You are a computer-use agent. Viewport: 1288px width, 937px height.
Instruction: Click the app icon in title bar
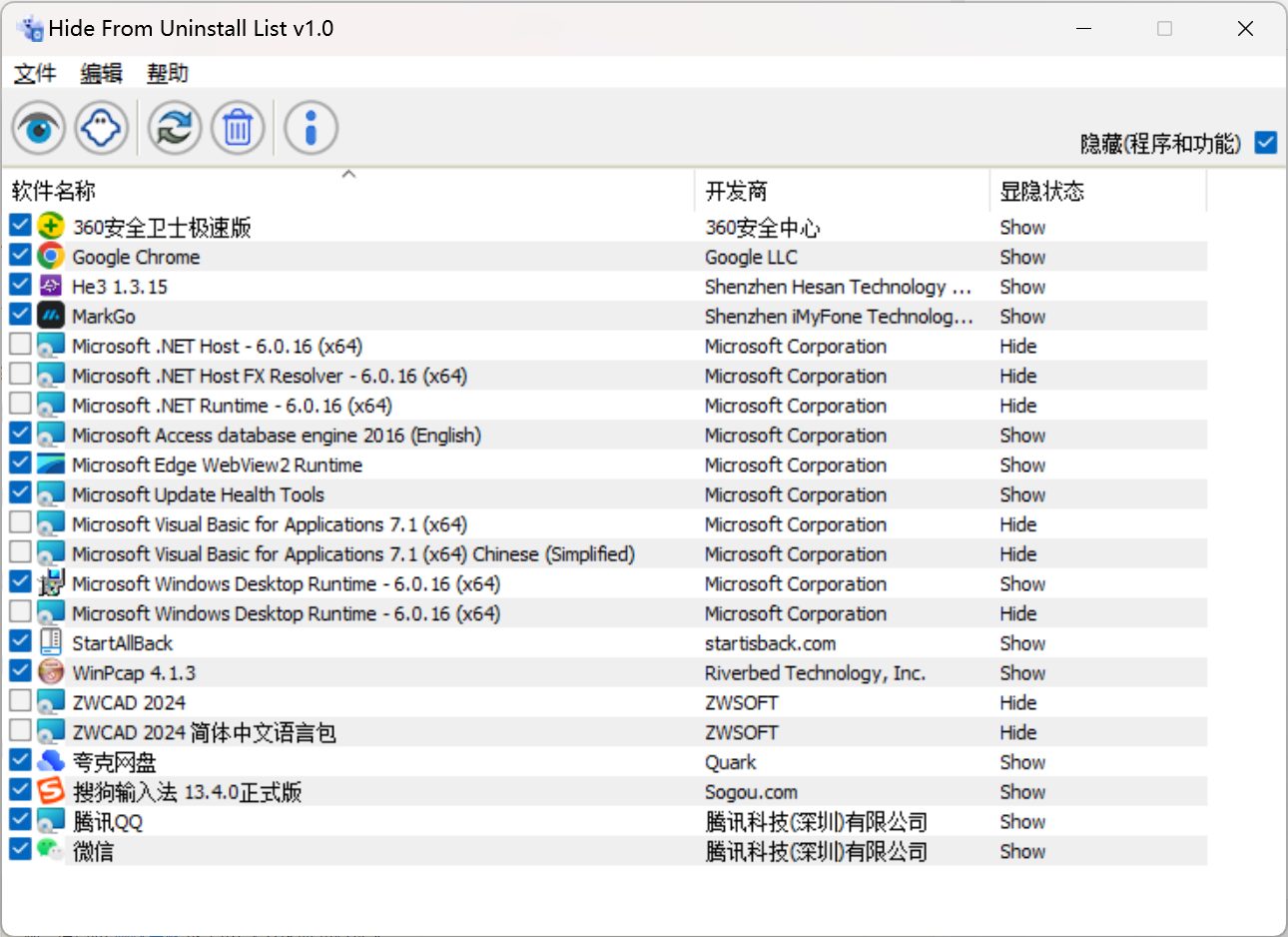point(30,28)
